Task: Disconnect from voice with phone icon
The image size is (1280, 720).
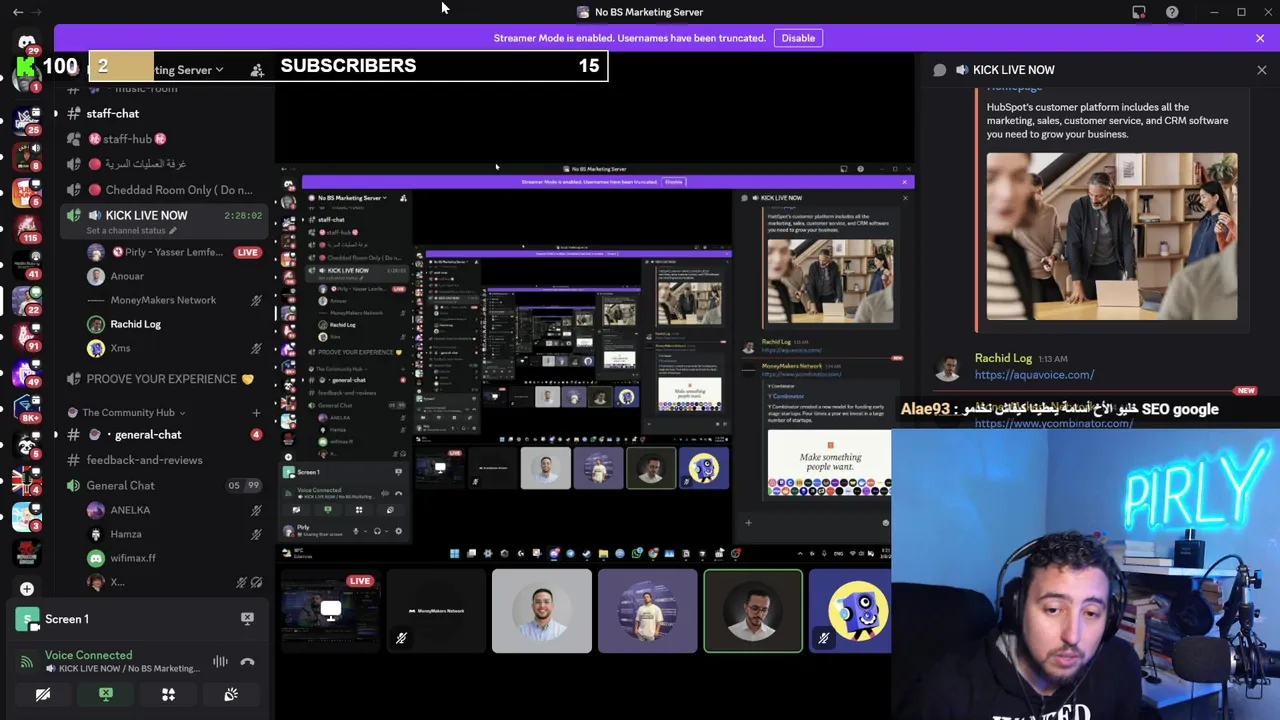Action: click(247, 662)
